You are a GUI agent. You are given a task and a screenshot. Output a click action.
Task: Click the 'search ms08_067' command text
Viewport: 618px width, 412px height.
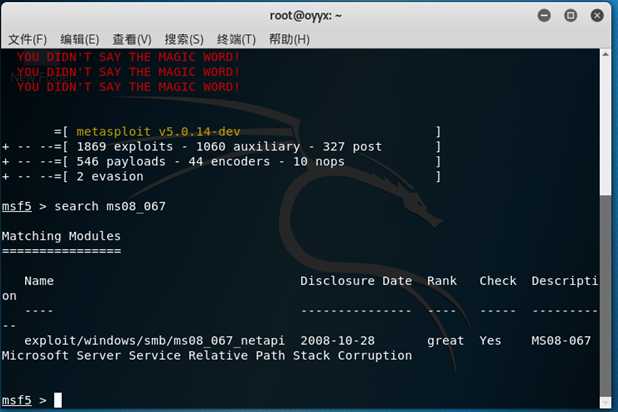click(110, 206)
